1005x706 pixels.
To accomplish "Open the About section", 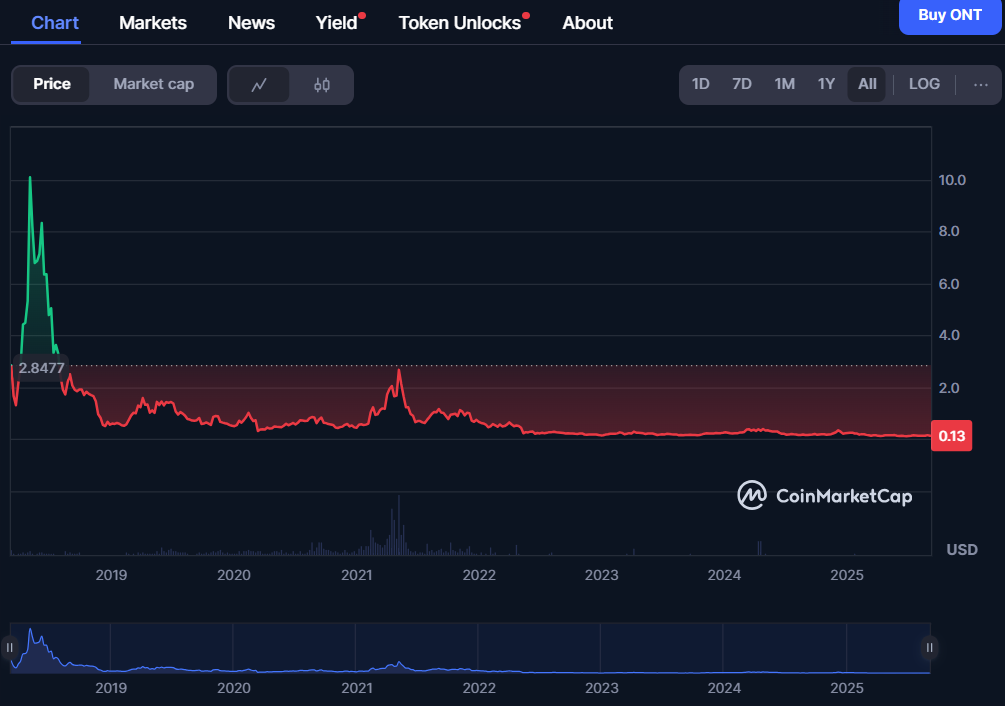I will click(x=587, y=22).
